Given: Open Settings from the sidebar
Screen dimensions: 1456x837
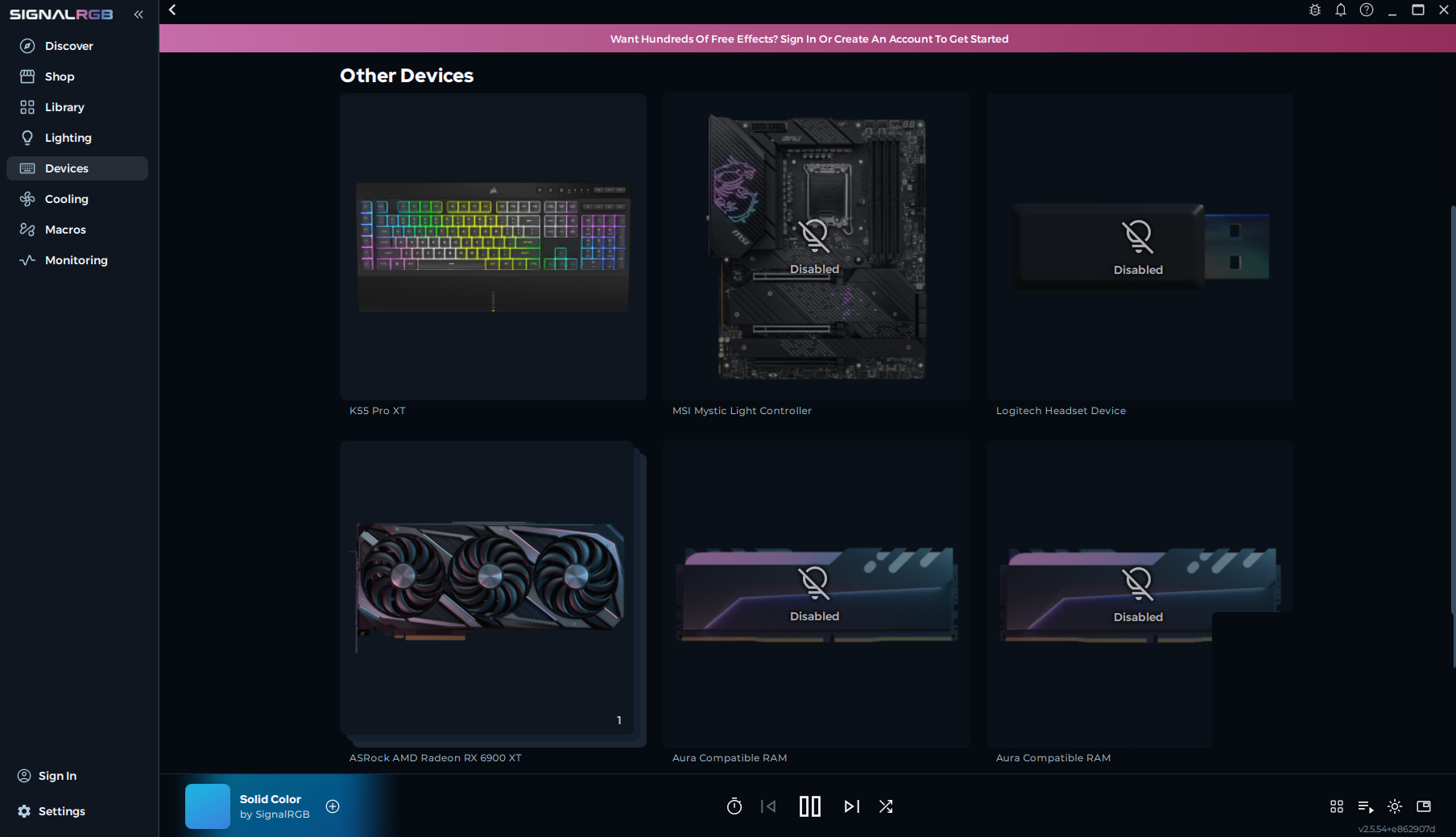Looking at the screenshot, I should point(52,811).
